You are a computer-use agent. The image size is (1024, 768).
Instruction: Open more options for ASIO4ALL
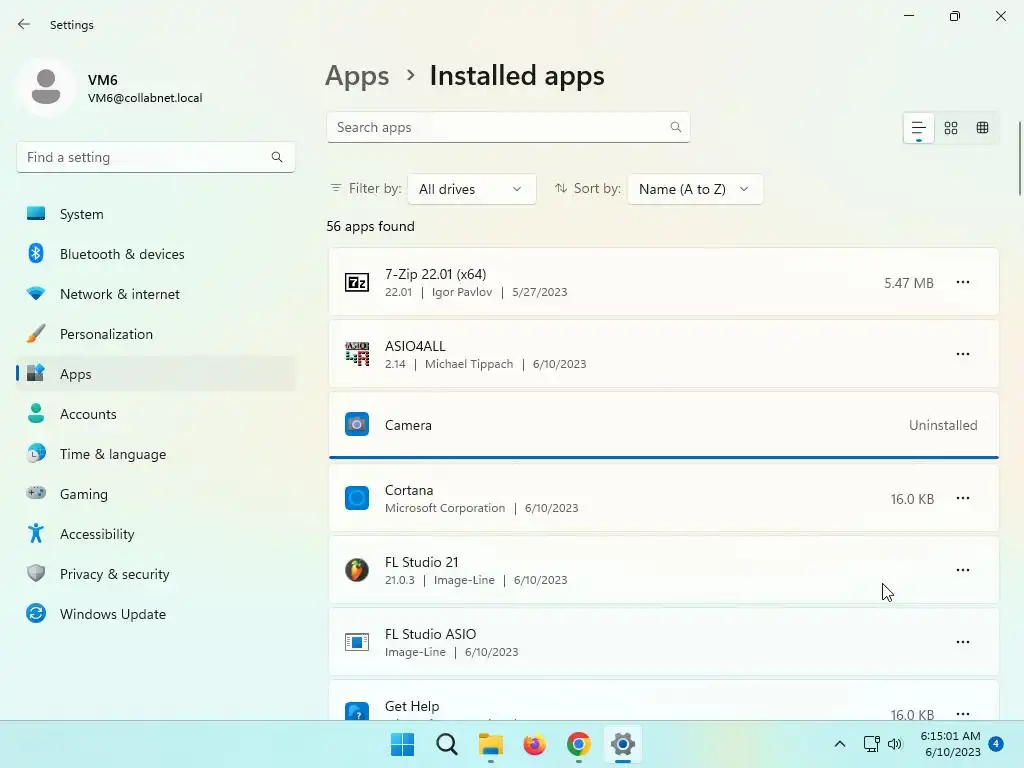[963, 354]
